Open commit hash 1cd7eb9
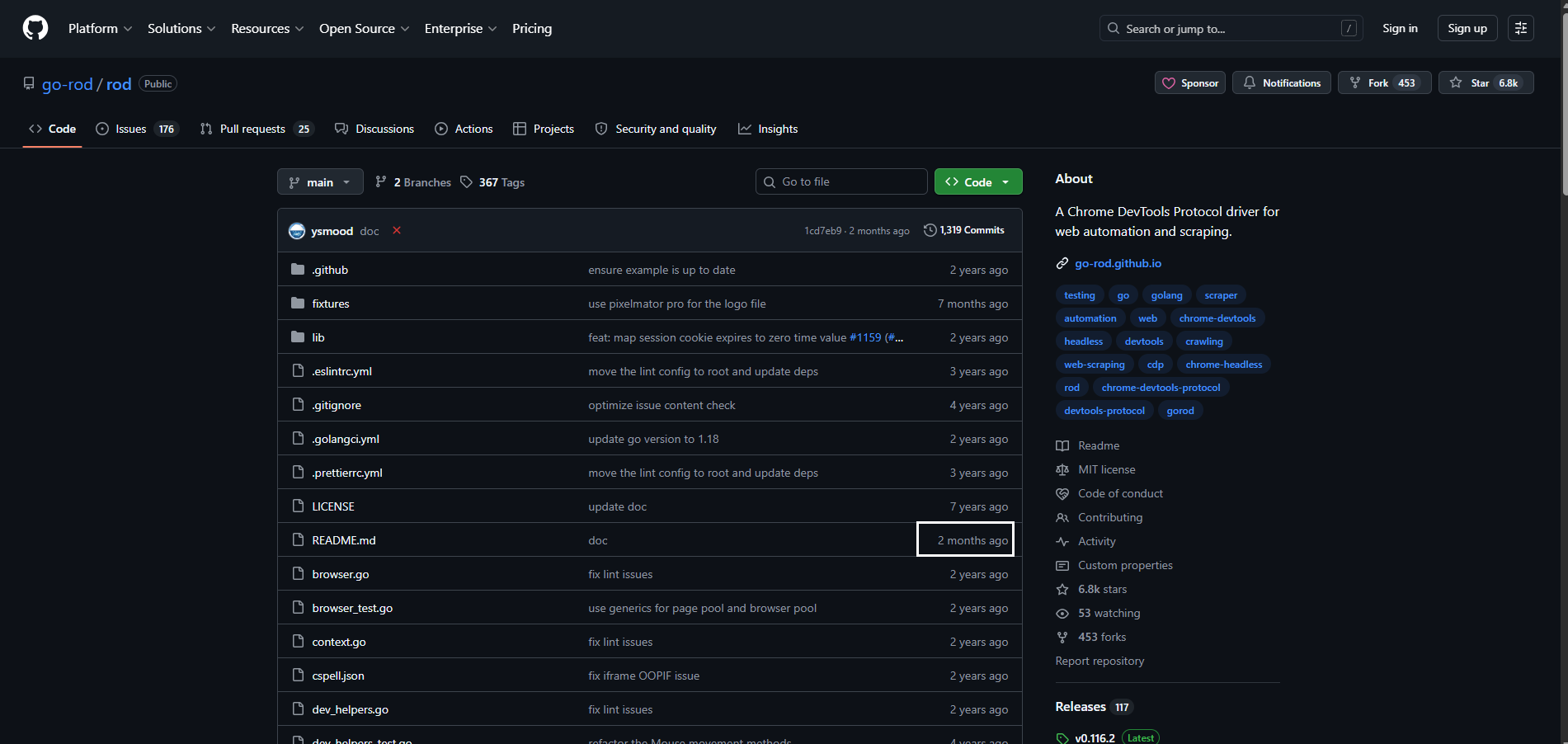This screenshot has height=744, width=1568. 823,231
